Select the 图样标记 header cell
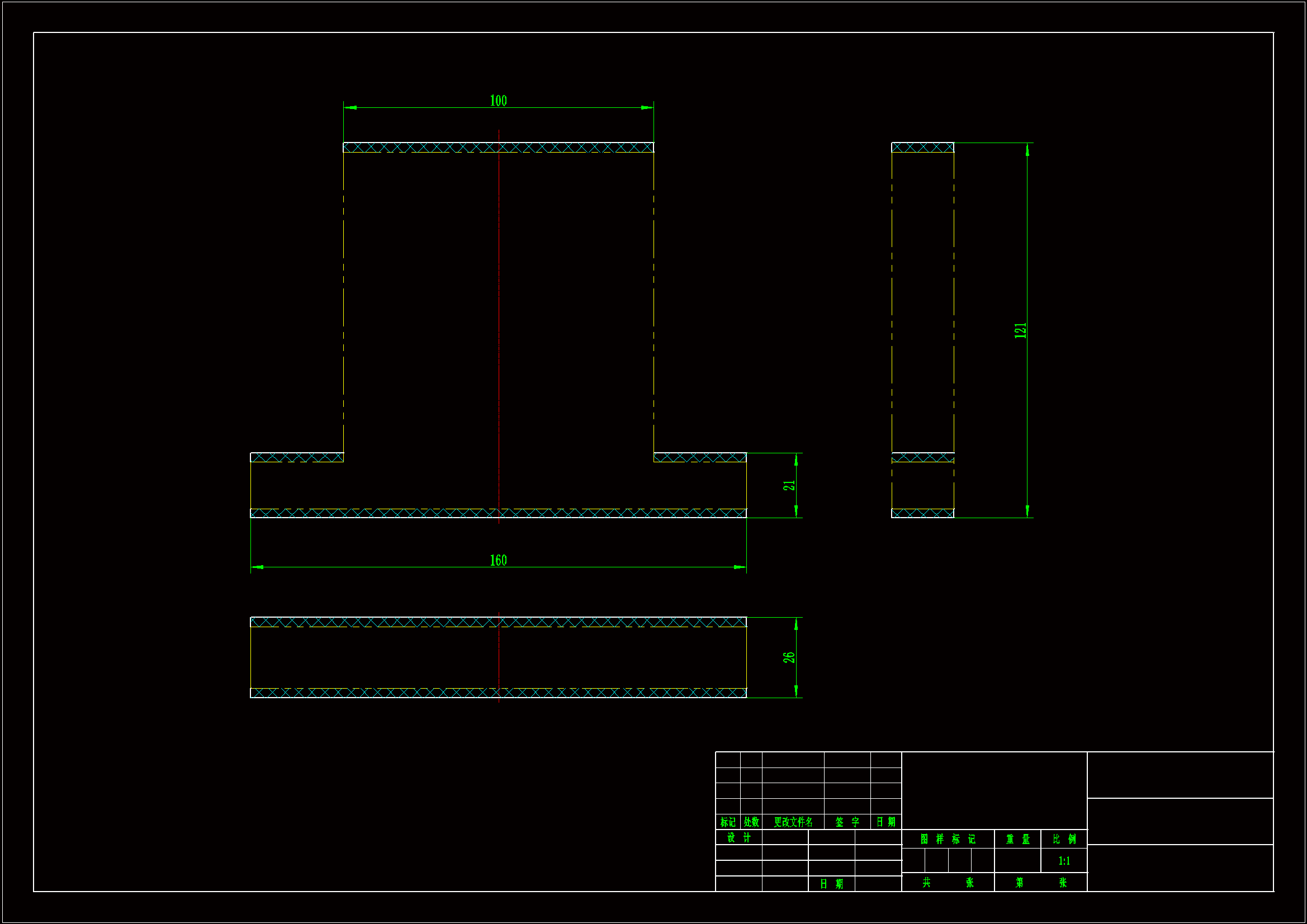 tap(947, 839)
